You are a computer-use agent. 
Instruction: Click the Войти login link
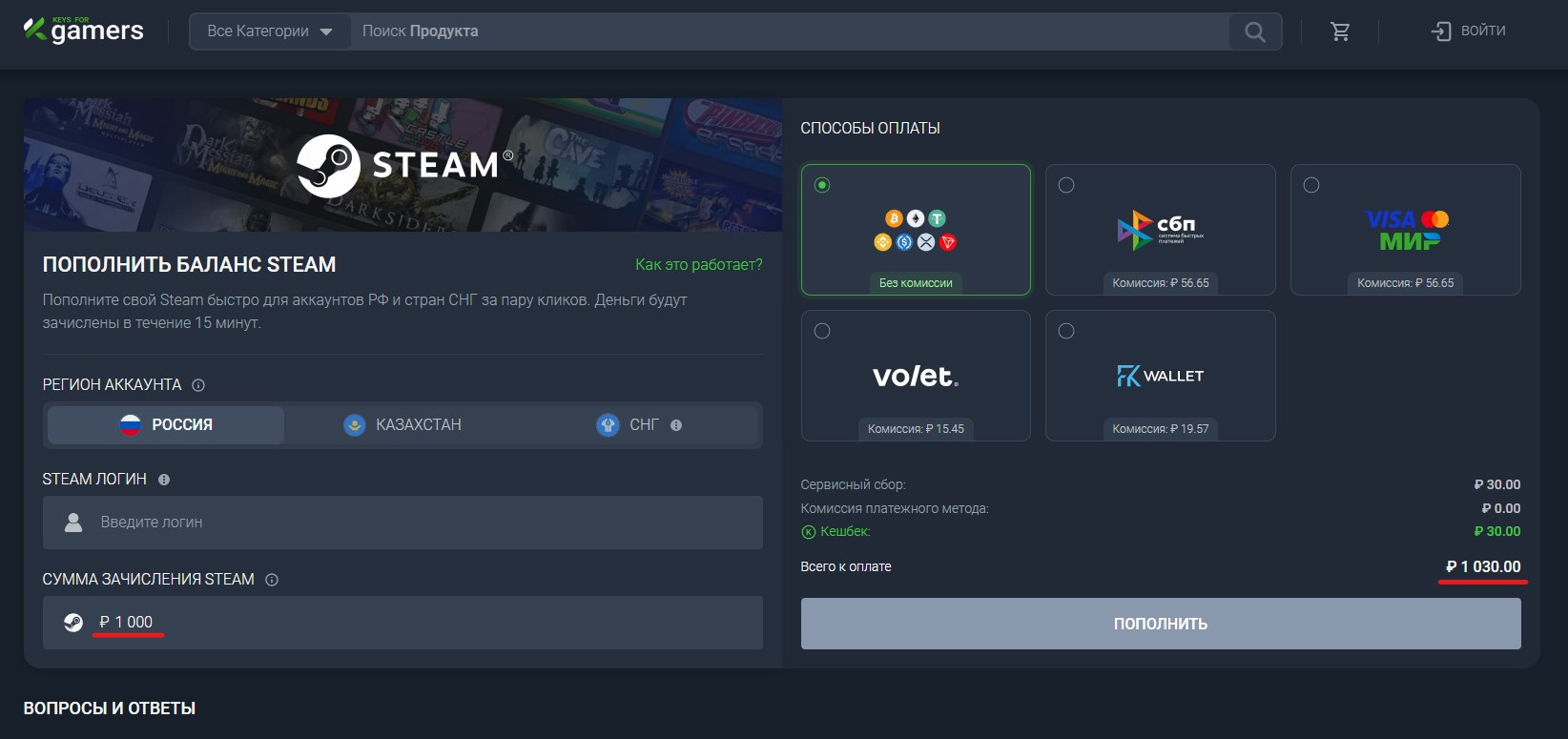1483,31
